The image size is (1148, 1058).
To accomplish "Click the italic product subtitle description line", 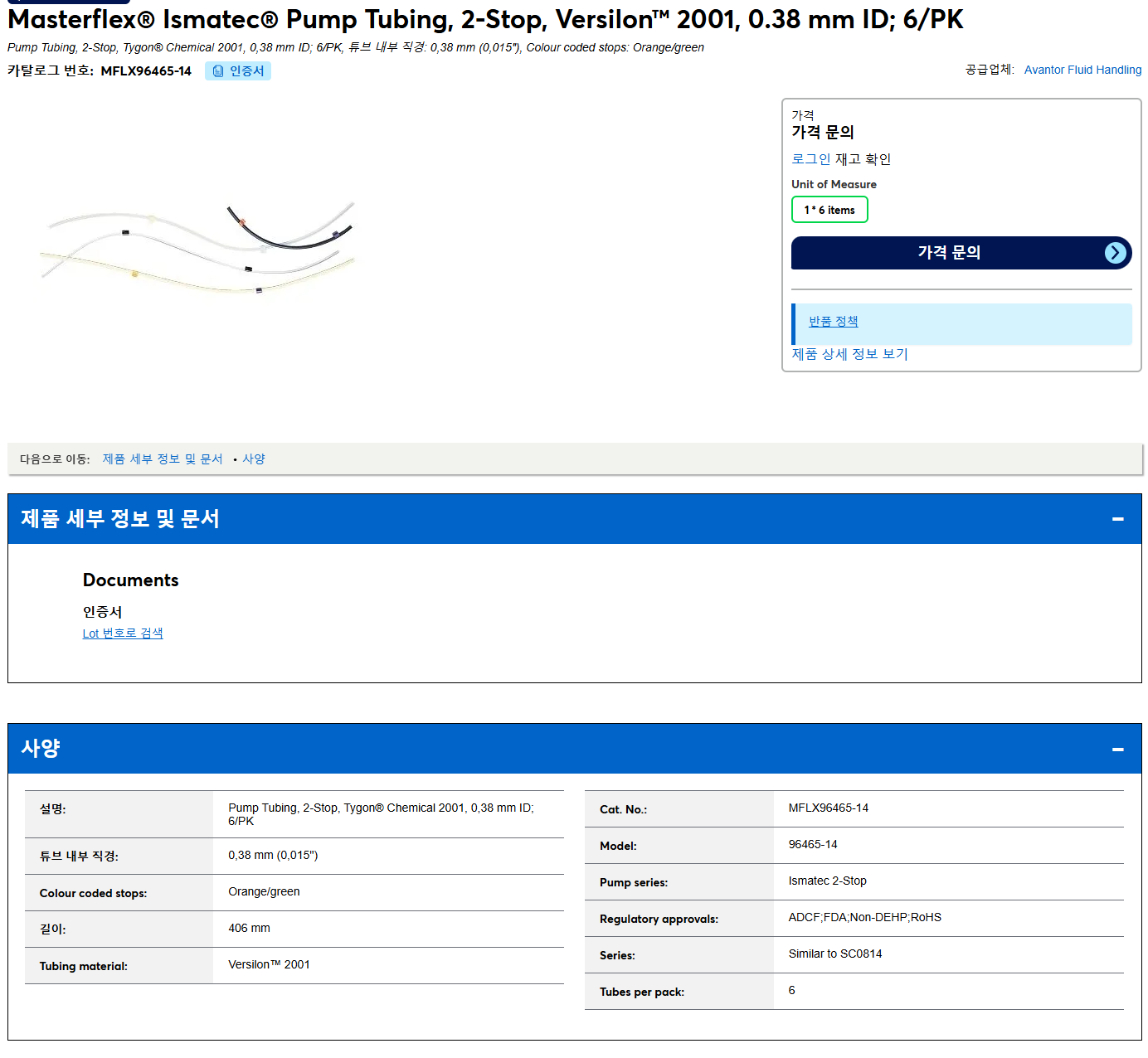I will [356, 47].
